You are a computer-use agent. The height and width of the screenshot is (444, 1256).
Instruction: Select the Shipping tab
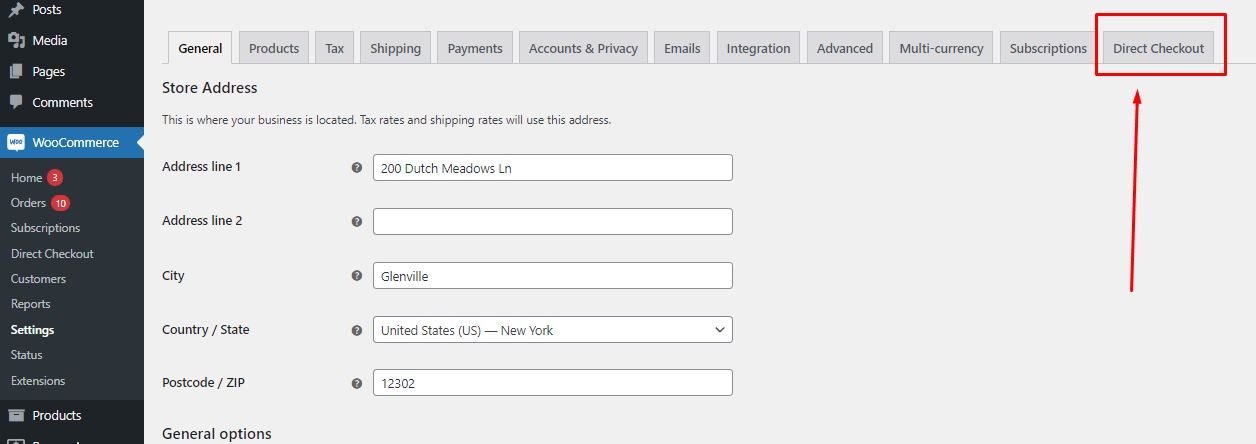pos(395,48)
